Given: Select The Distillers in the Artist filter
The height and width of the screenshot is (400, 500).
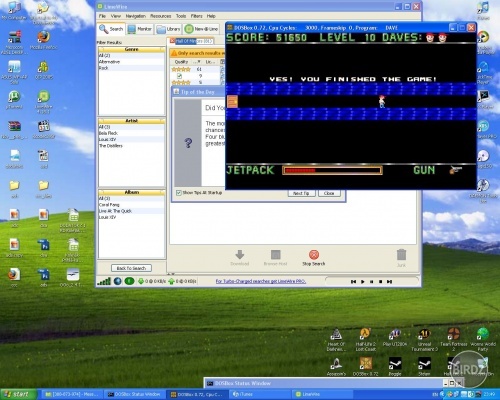Looking at the screenshot, I should [131, 146].
